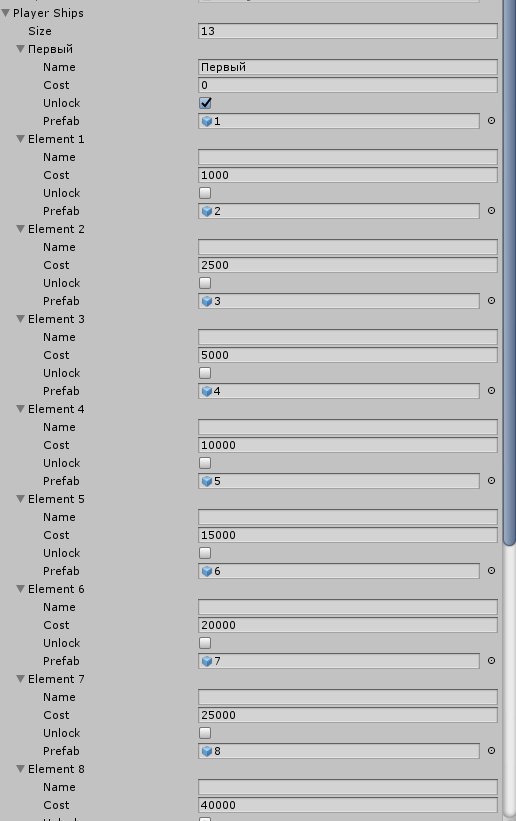Collapse the Первый entry
The width and height of the screenshot is (516, 821).
20,49
